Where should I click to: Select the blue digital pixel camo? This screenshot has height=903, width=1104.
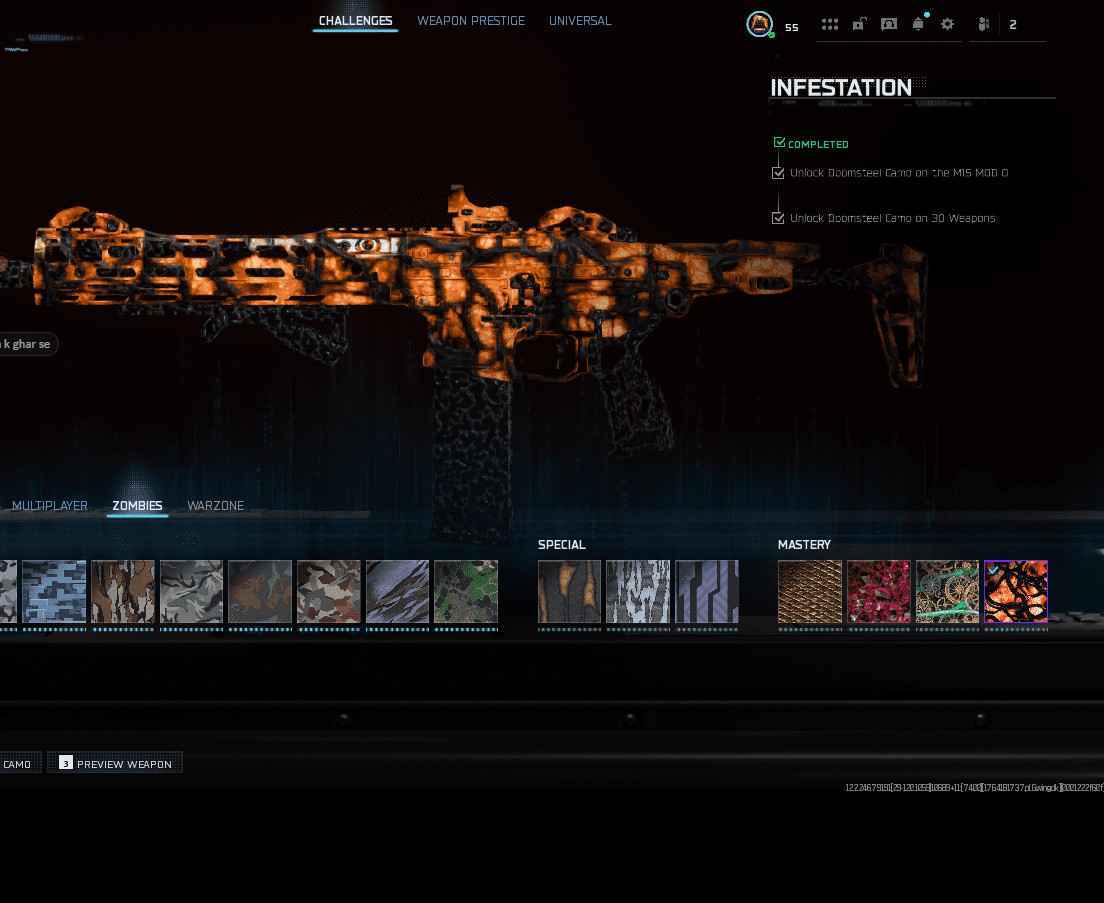[54, 591]
